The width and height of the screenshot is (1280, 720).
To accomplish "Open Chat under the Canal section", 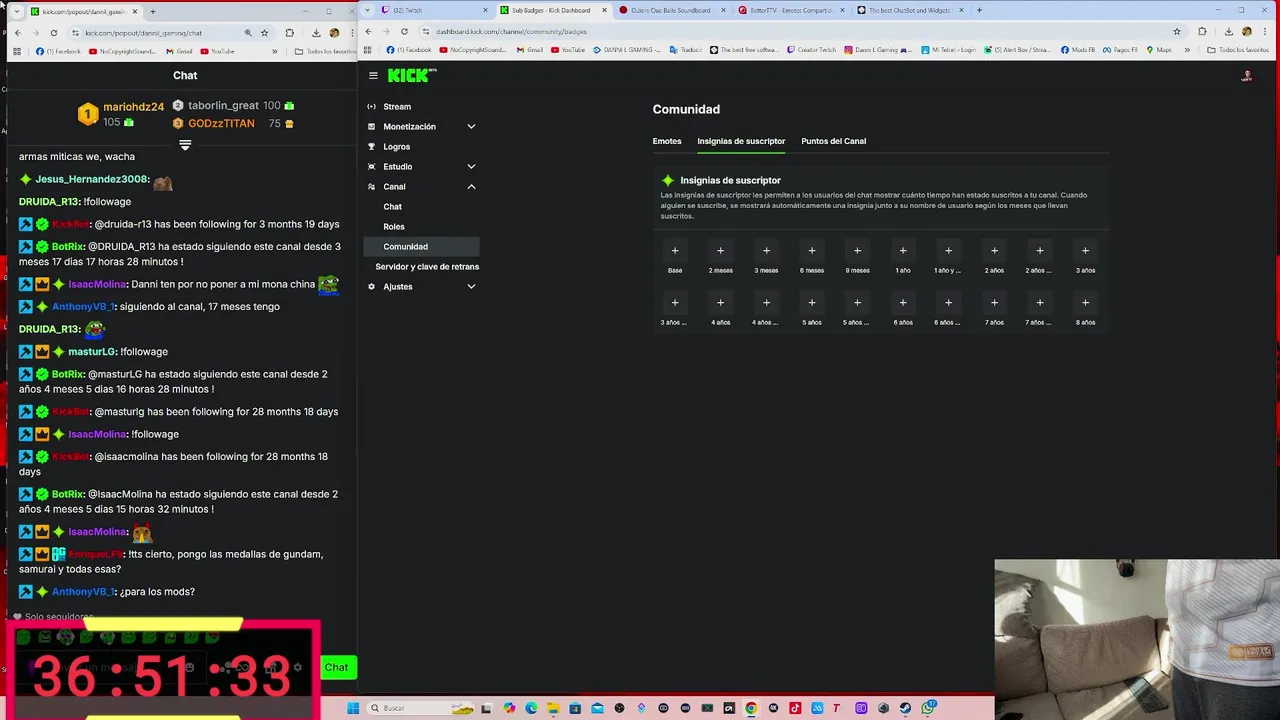I will (x=392, y=207).
